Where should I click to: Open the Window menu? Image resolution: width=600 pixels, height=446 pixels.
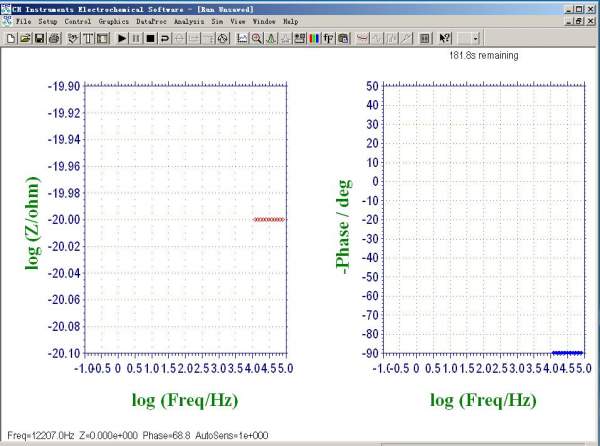[x=264, y=21]
